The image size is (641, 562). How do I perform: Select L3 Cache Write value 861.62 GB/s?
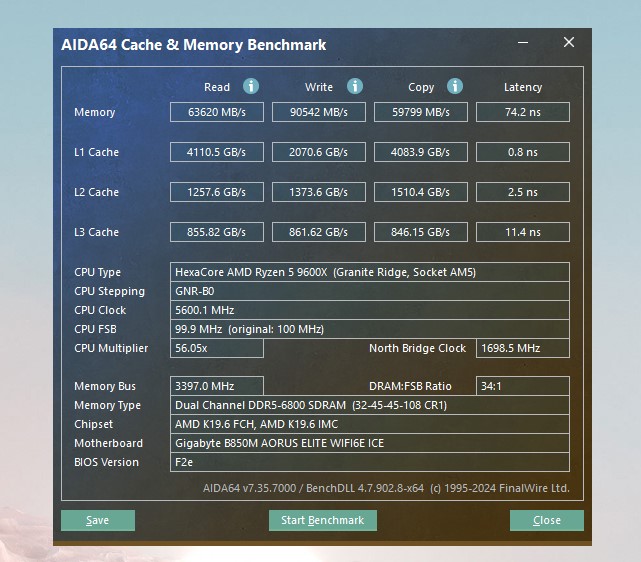tap(318, 232)
